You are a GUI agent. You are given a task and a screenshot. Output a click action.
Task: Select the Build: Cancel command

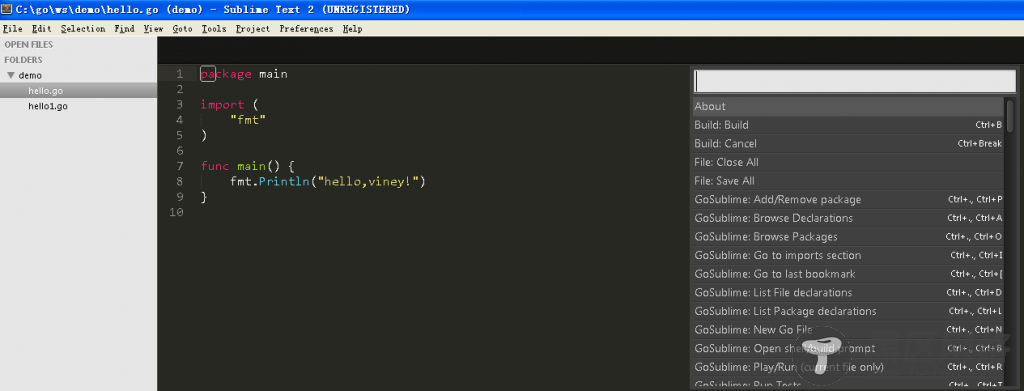[848, 144]
